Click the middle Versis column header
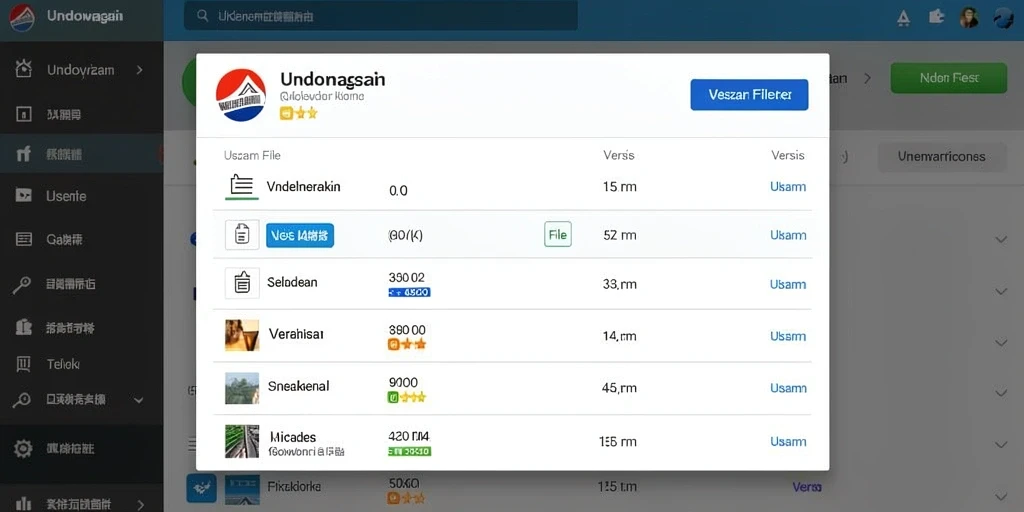 click(x=618, y=155)
